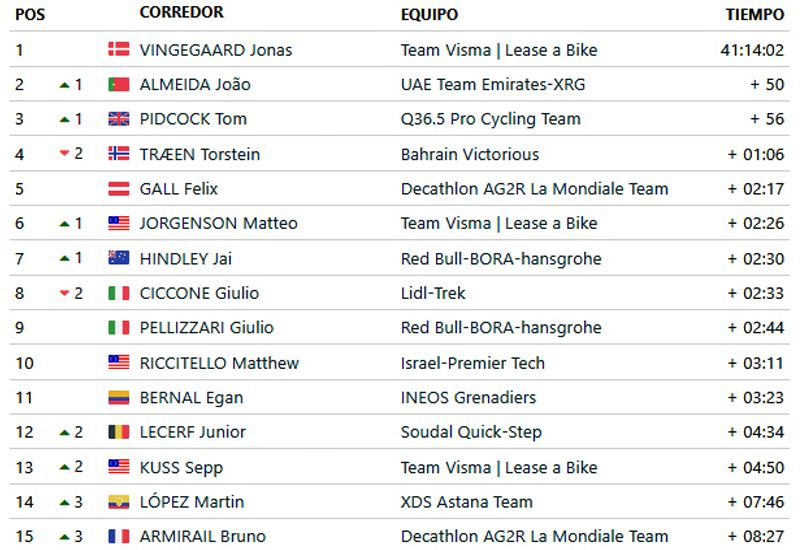Open the UAE Team Emirates-XRG team link
Screen dimensions: 800x550
point(493,85)
